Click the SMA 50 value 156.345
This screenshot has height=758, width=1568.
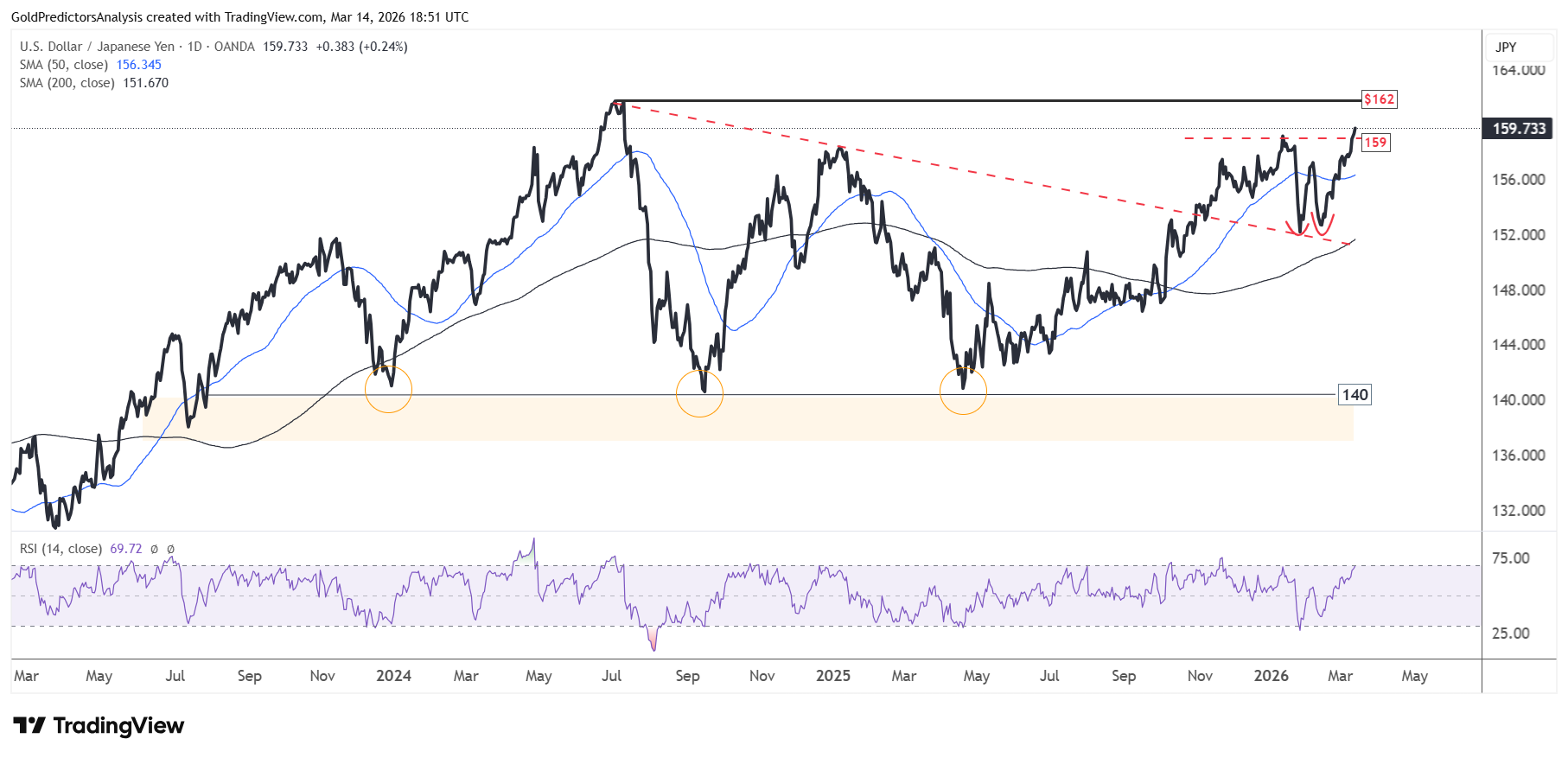tap(139, 65)
